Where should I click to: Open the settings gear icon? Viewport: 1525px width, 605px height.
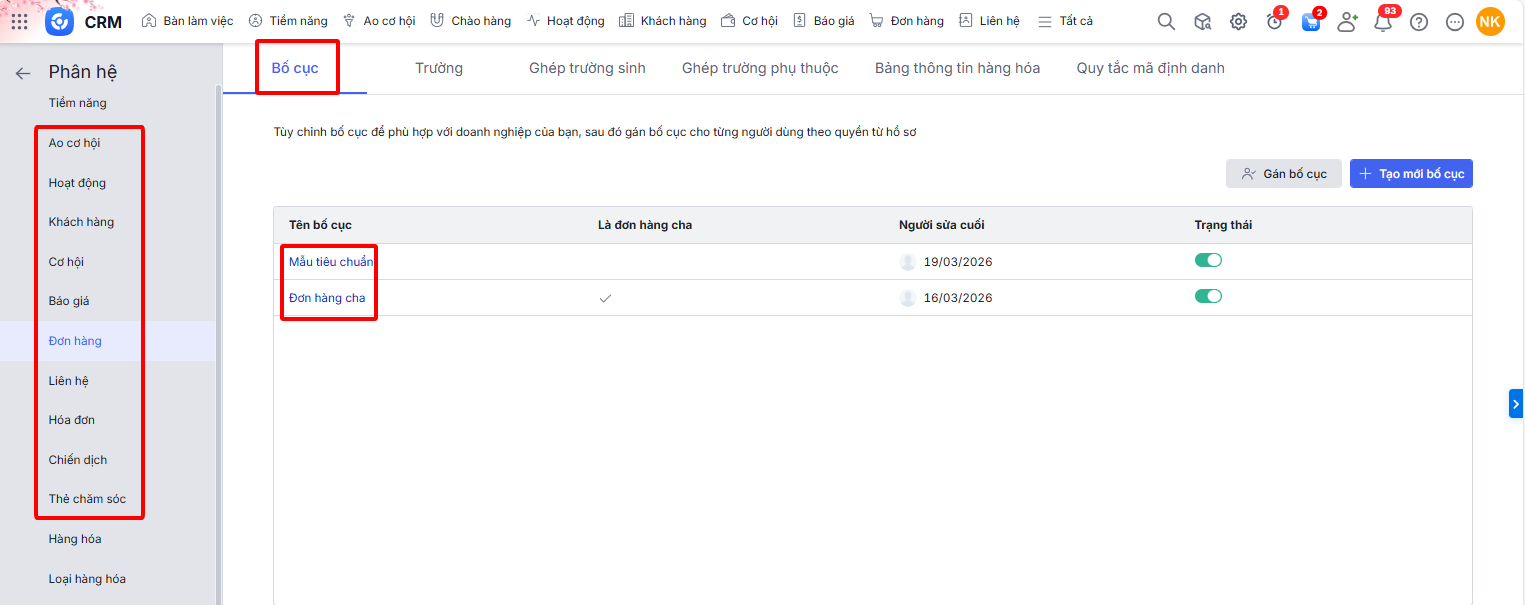(1238, 21)
